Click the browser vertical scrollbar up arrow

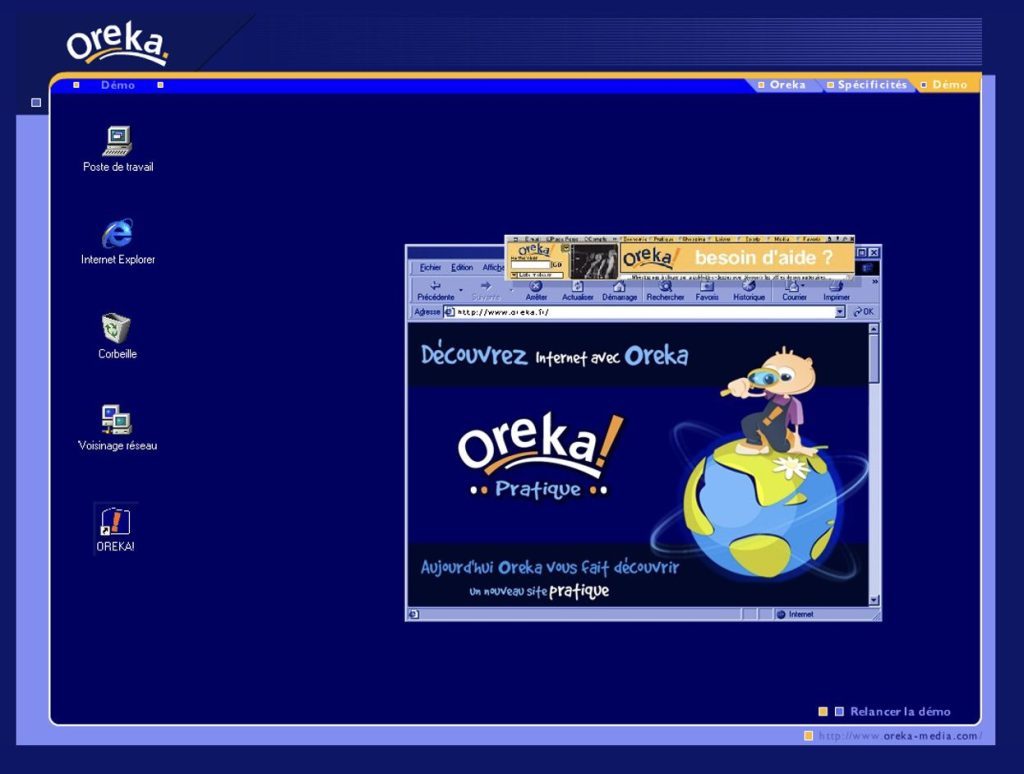pos(874,329)
